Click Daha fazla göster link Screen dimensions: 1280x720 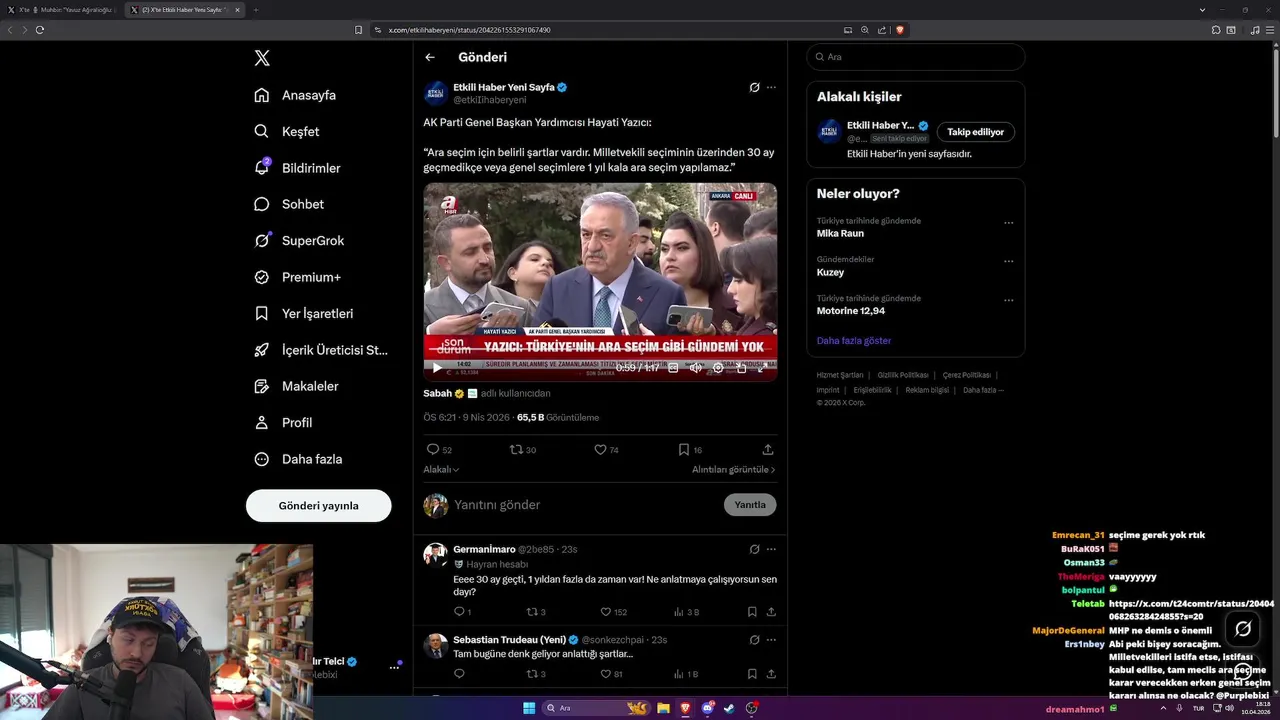point(854,341)
